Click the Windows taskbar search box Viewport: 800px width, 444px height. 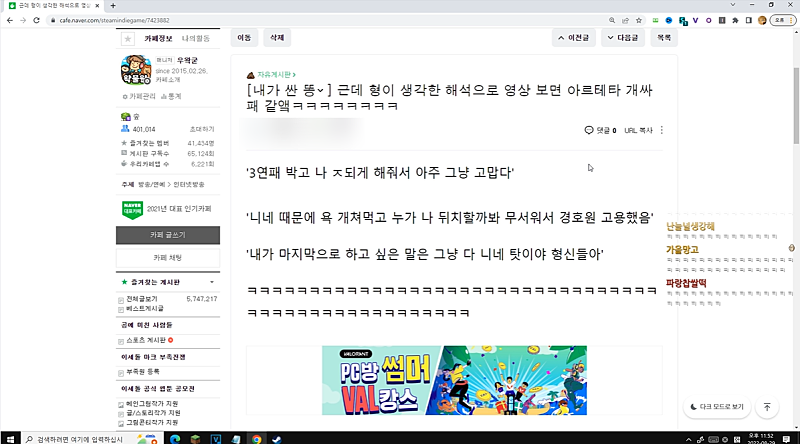pos(92,439)
